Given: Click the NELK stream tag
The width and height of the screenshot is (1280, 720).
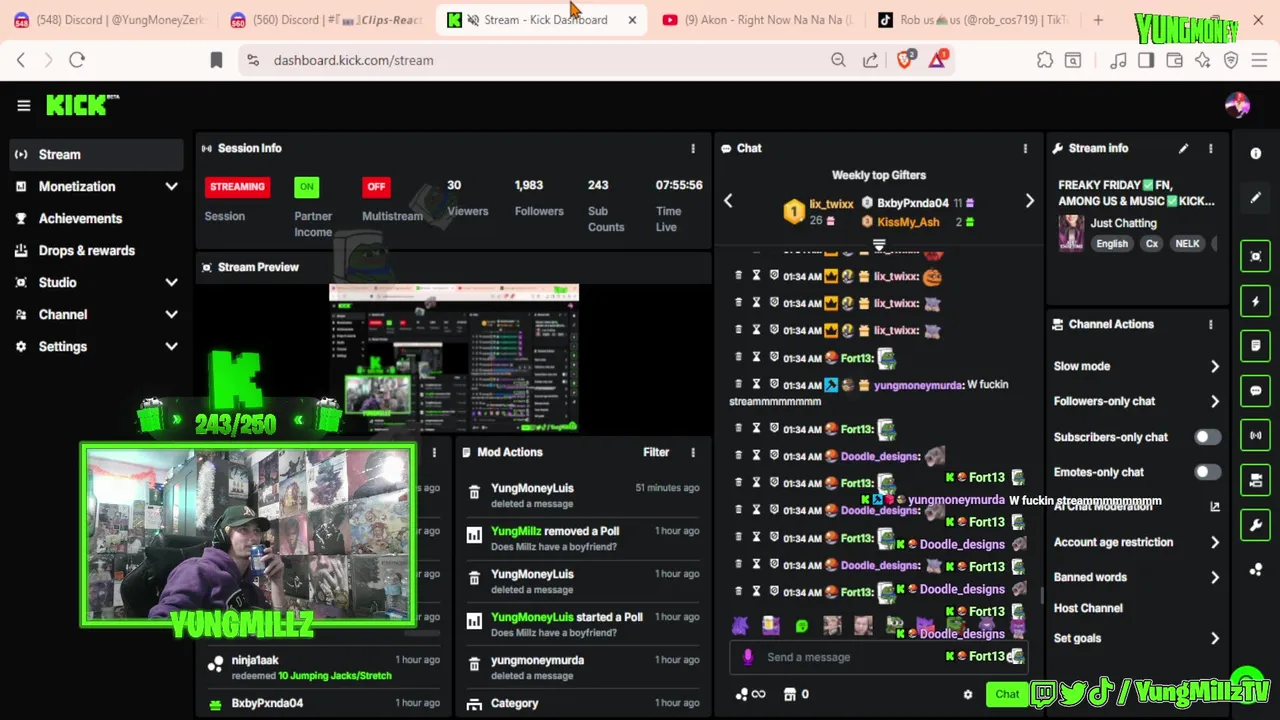Looking at the screenshot, I should [1187, 244].
